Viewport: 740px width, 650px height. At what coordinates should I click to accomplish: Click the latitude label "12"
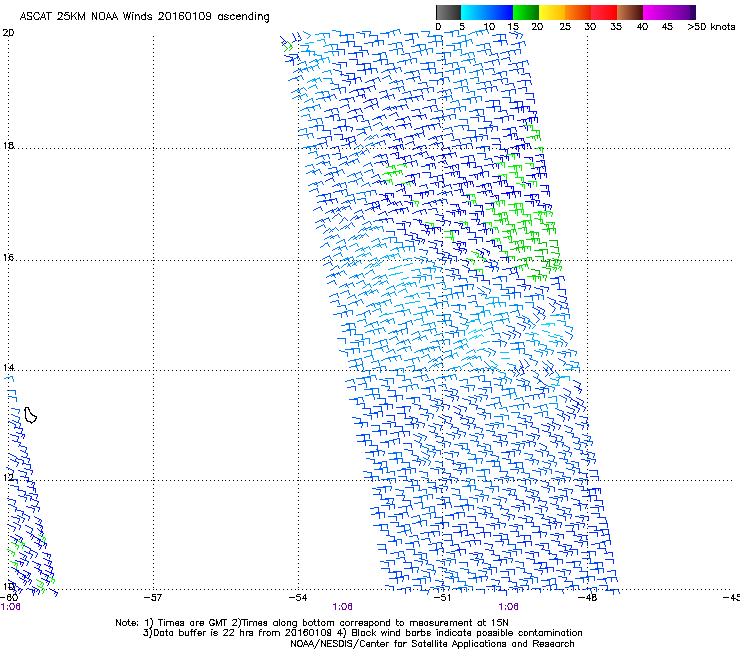tap(8, 477)
